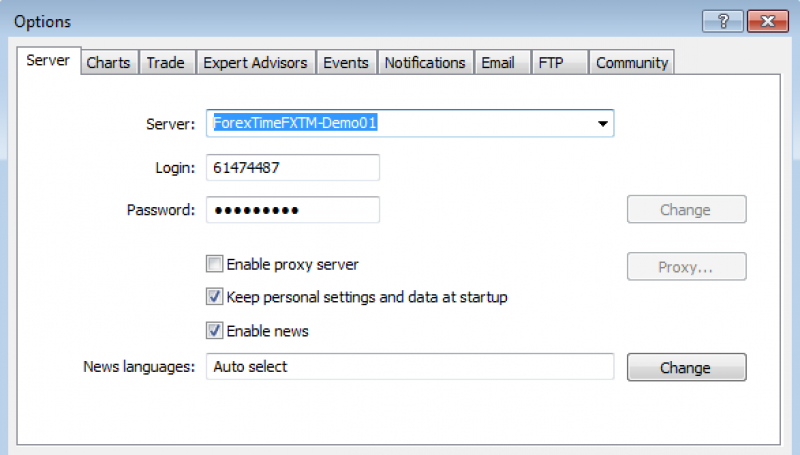Click the Login: label text

[175, 168]
